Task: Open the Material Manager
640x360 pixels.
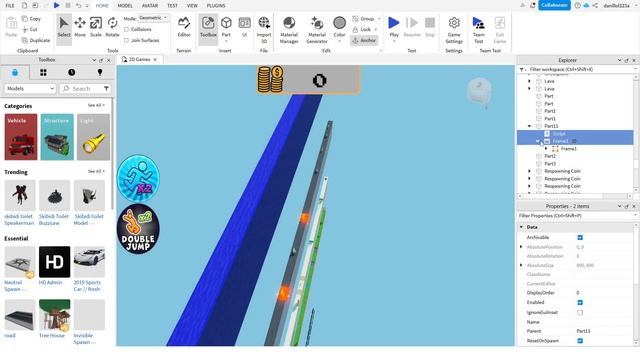Action: click(289, 30)
